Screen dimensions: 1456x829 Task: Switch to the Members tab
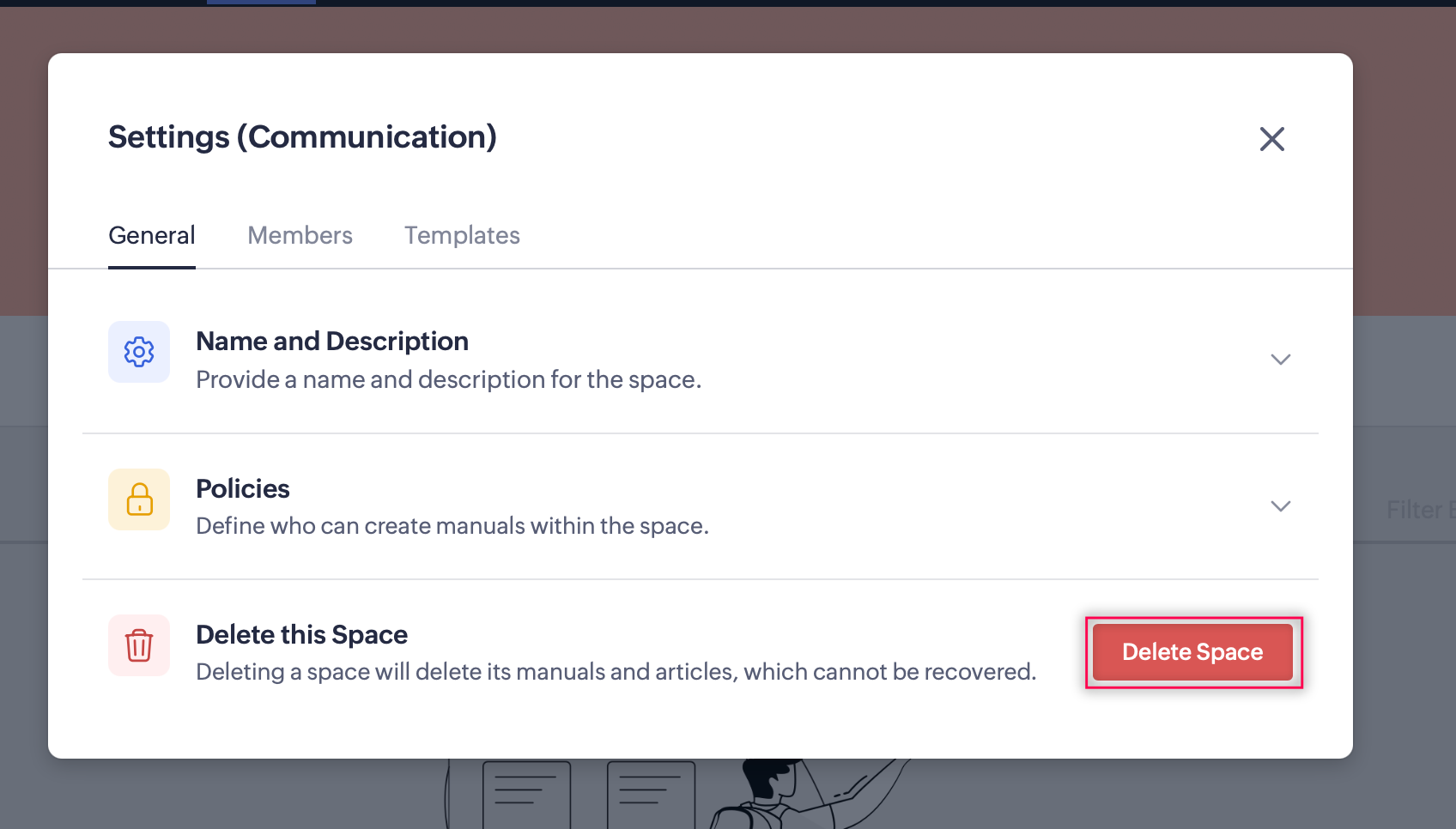[x=300, y=235]
